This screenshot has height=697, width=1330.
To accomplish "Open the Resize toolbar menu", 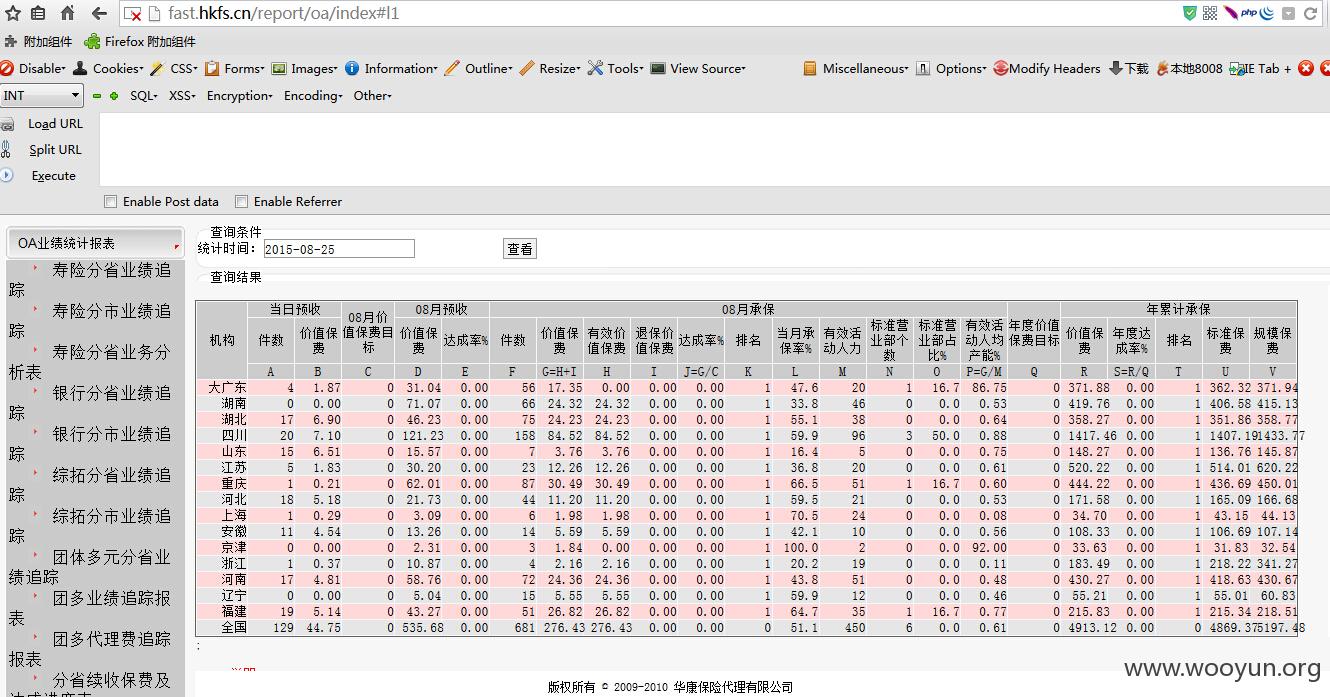I will click(x=549, y=68).
